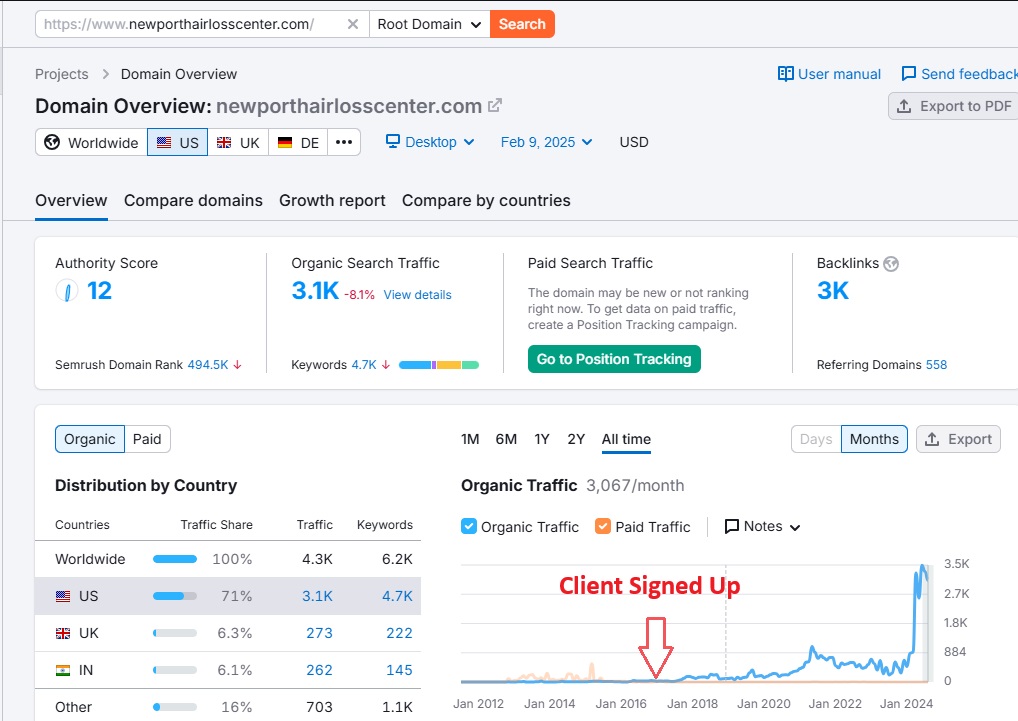Viewport: 1018px width, 721px height.
Task: Open the User manual link
Action: coord(830,74)
